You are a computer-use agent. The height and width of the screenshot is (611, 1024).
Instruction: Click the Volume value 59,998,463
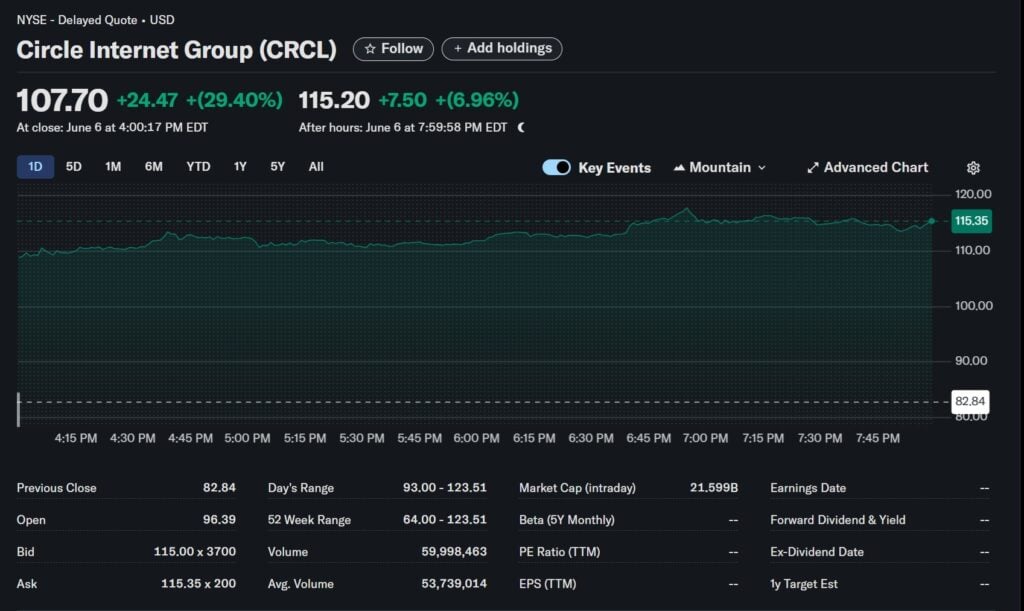coord(454,552)
